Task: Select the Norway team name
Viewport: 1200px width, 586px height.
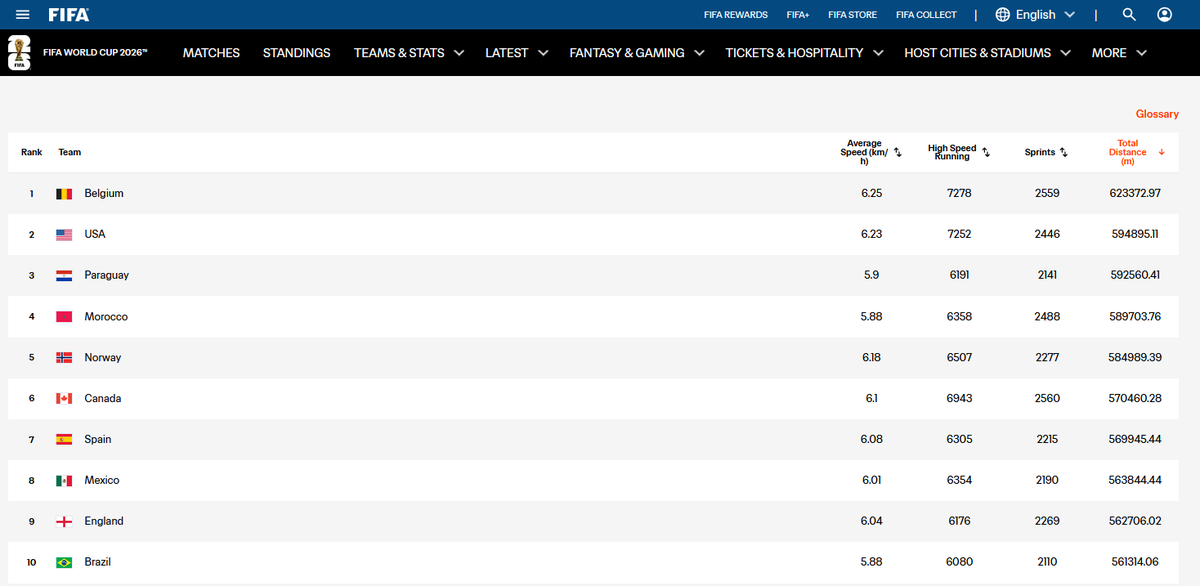Action: pyautogui.click(x=103, y=357)
